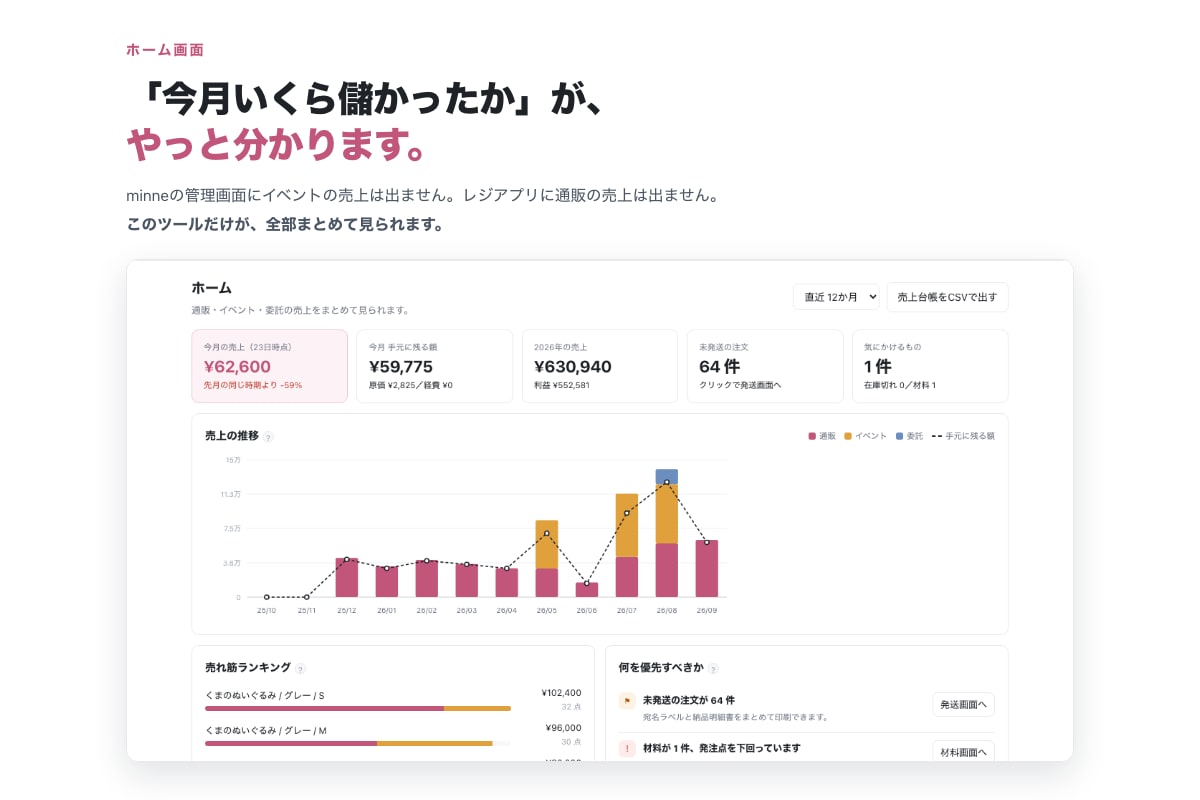Click flag icon for 未発送の注文が 64 件
This screenshot has height=800, width=1200.
click(627, 701)
